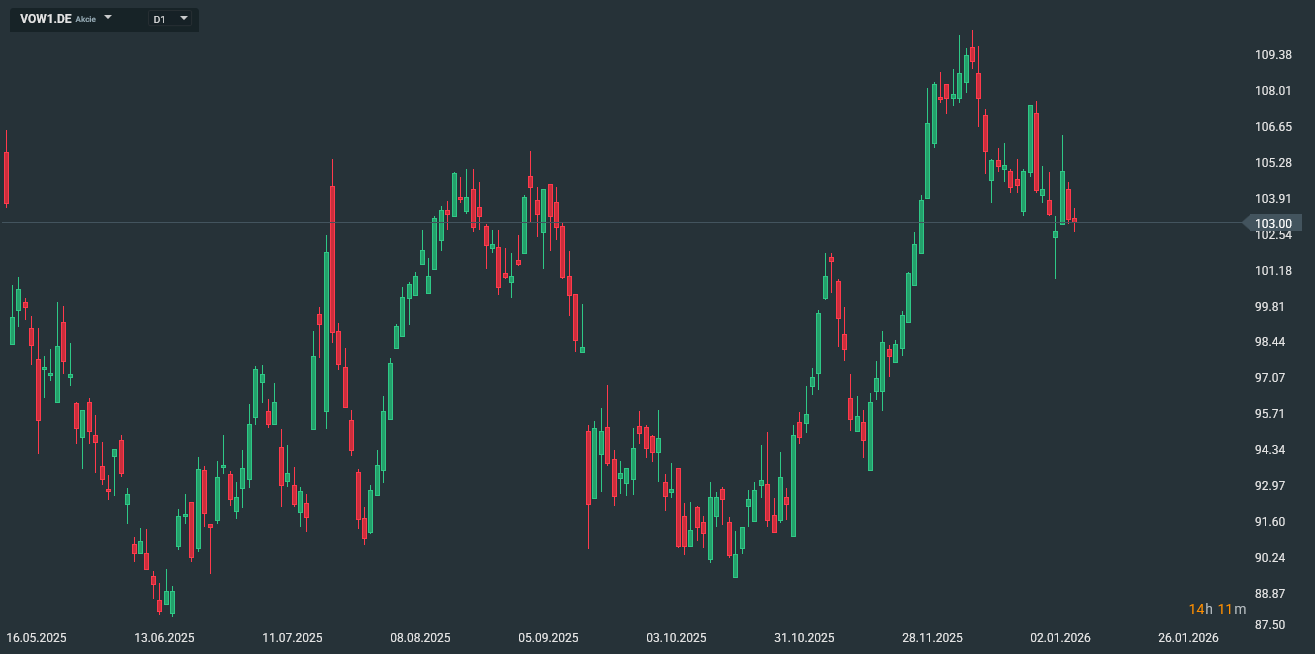The width and height of the screenshot is (1315, 654).
Task: Select the 31.10.2025 date label
Action: tap(804, 638)
